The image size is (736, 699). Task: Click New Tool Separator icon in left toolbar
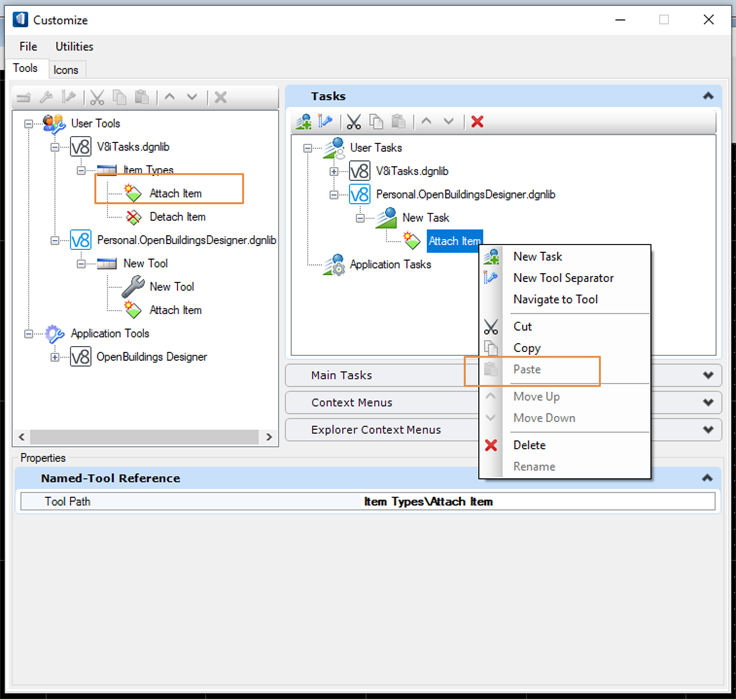coord(69,97)
